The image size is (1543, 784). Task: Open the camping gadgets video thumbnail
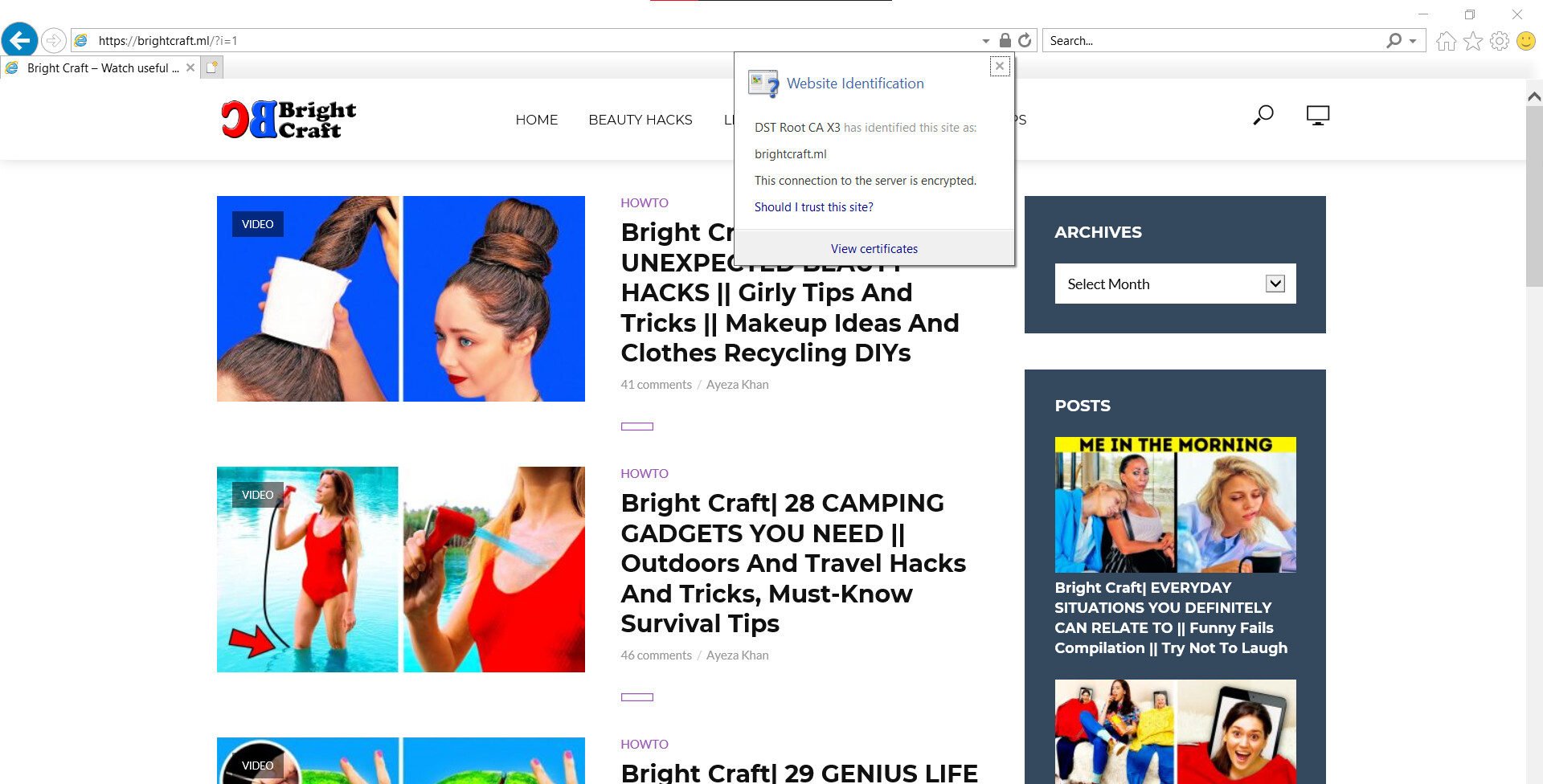(401, 570)
